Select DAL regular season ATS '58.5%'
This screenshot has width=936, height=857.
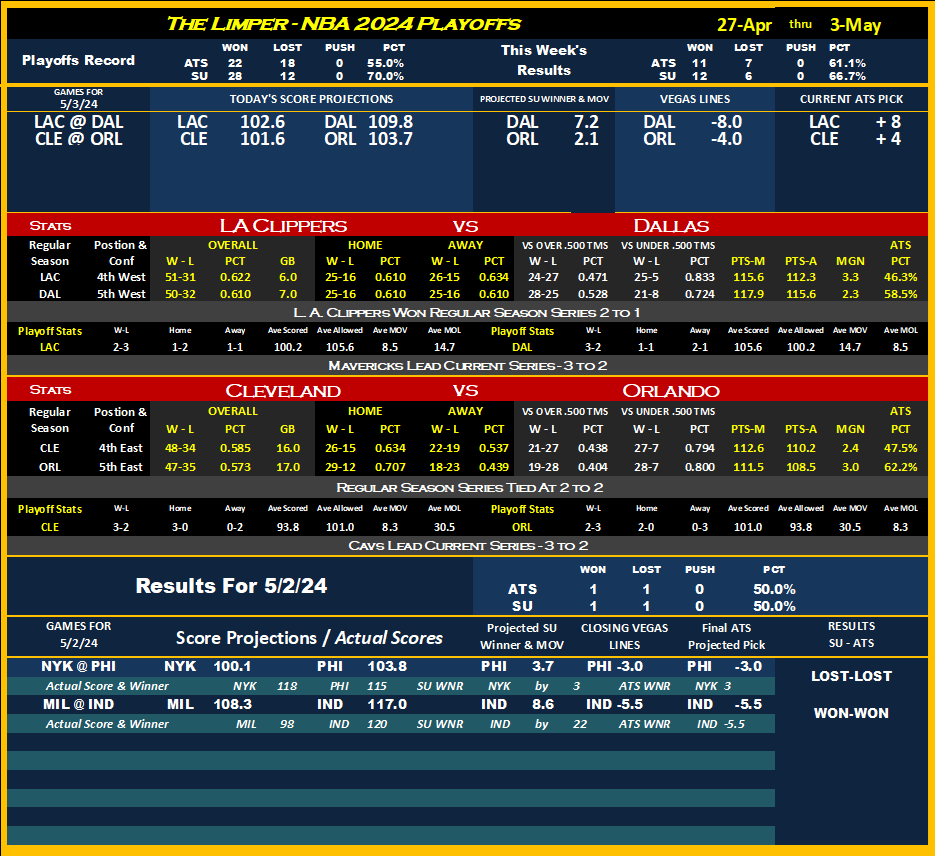[900, 294]
